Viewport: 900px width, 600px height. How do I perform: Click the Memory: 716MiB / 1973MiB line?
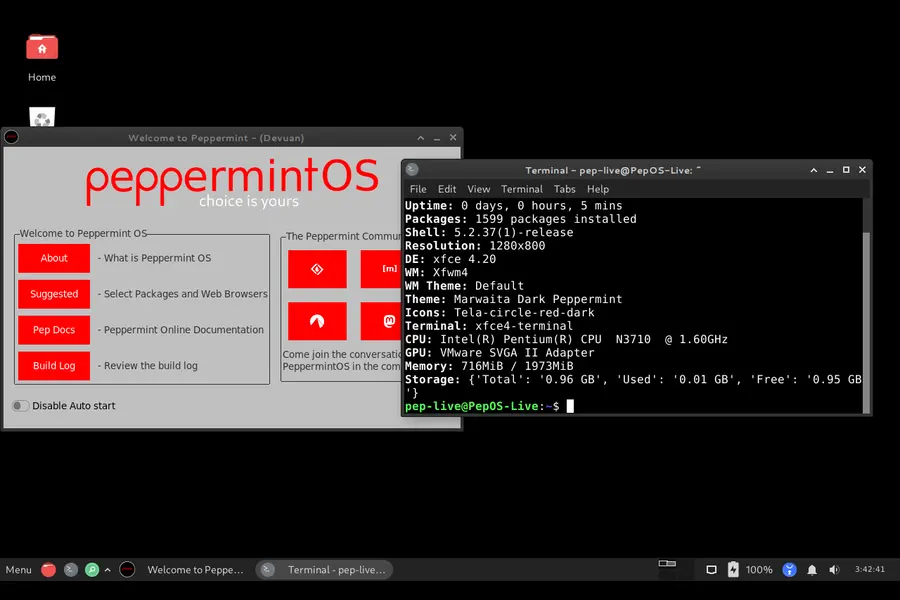[x=489, y=366]
